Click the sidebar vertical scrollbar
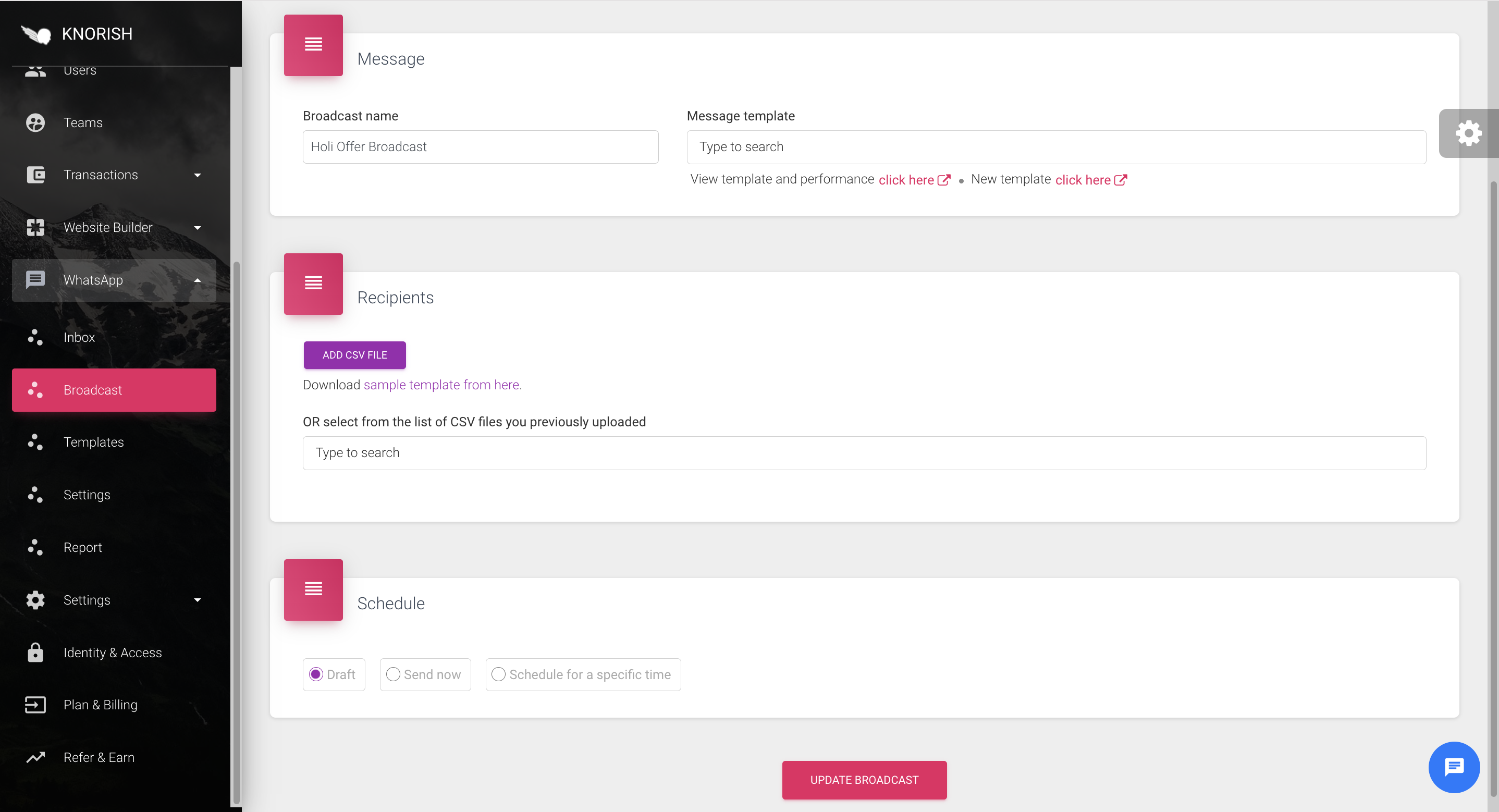 (236, 524)
